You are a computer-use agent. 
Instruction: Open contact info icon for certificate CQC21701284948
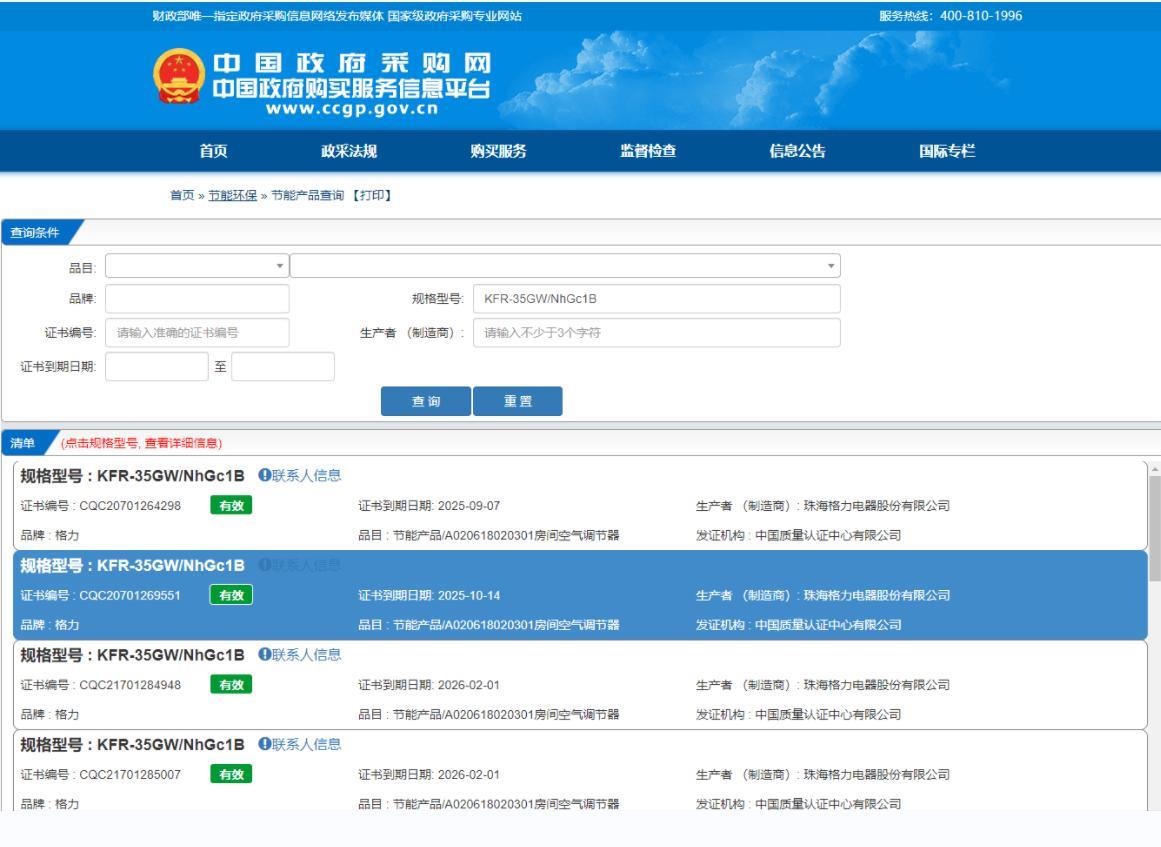tap(264, 654)
